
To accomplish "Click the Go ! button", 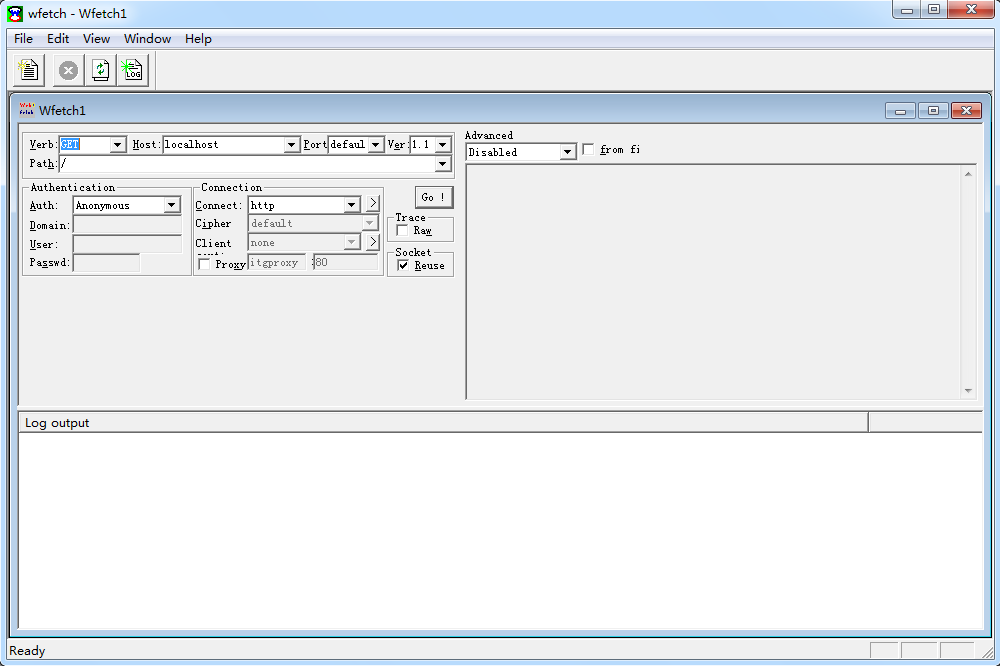I will [x=434, y=197].
